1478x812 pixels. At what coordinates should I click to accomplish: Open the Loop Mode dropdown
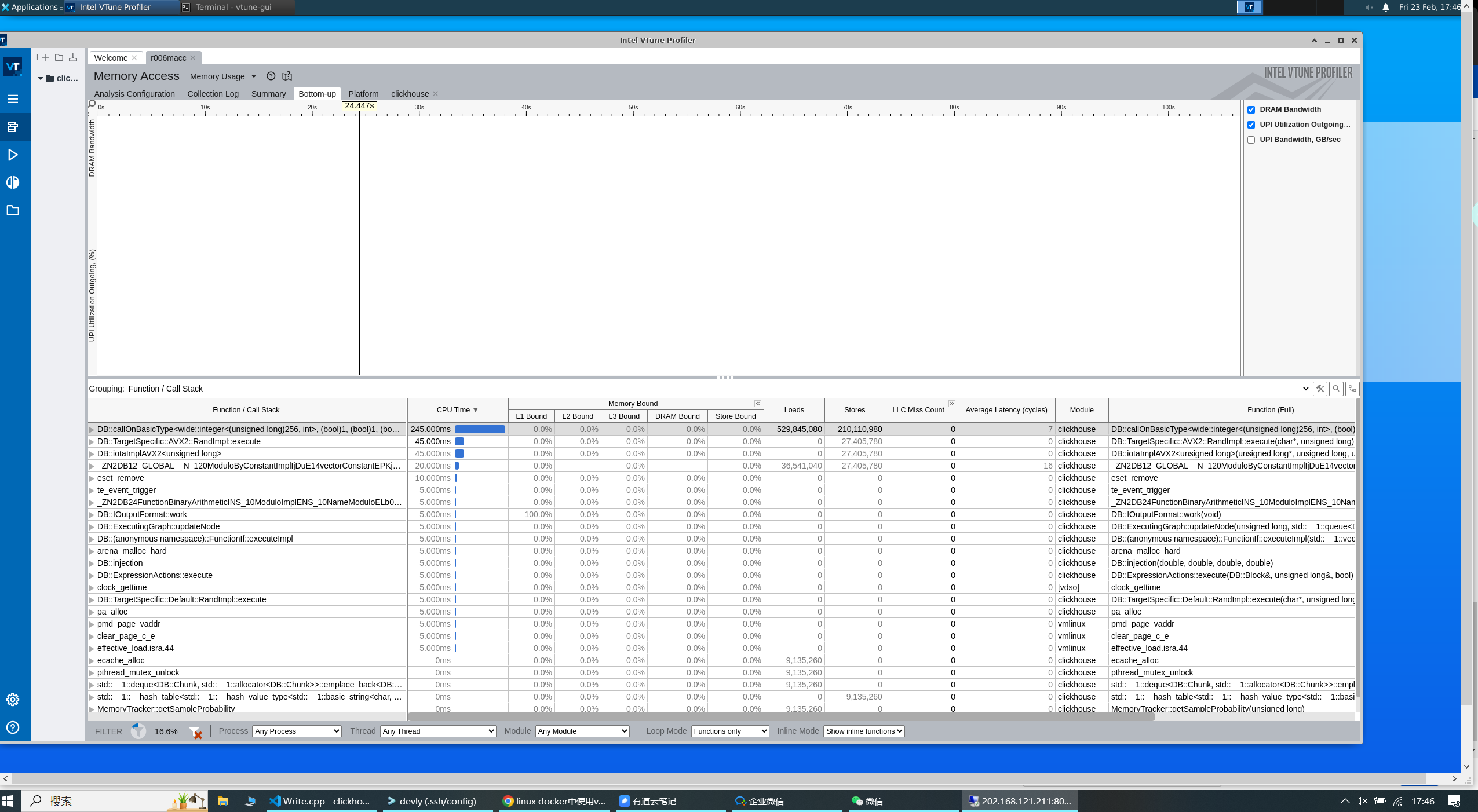(x=729, y=731)
